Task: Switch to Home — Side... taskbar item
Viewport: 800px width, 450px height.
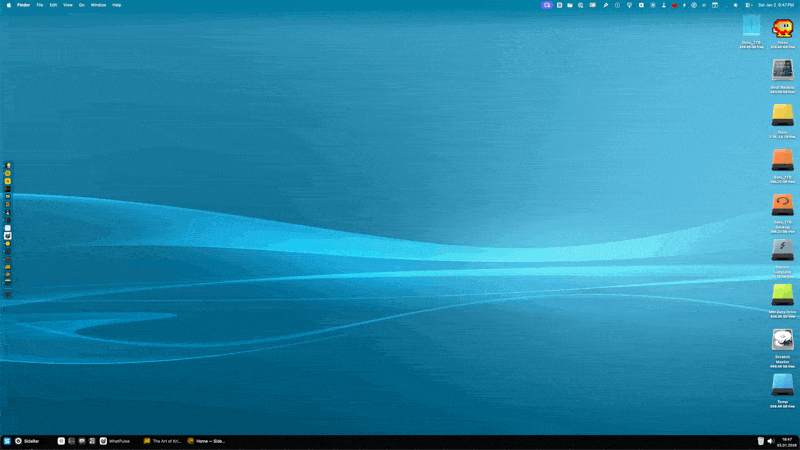Action: (x=205, y=441)
